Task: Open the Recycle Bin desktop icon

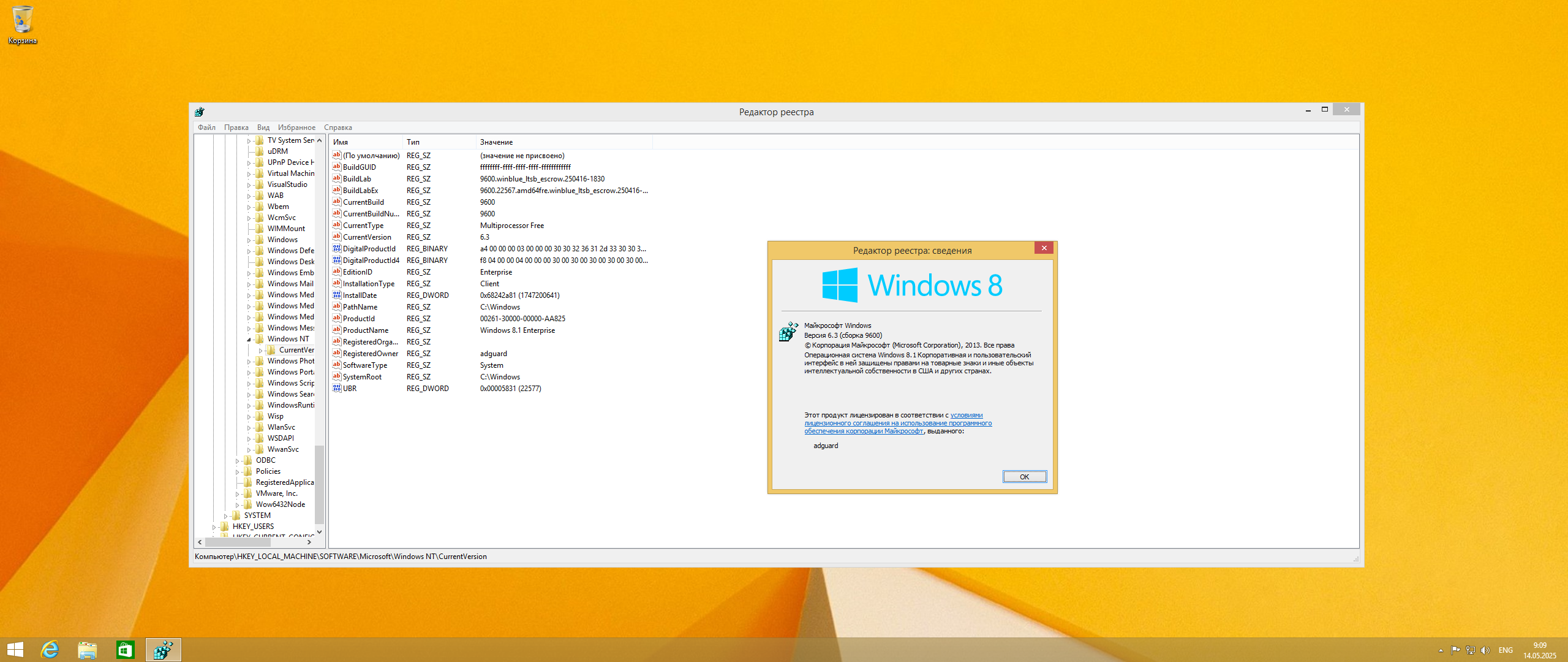Action: coord(22,25)
